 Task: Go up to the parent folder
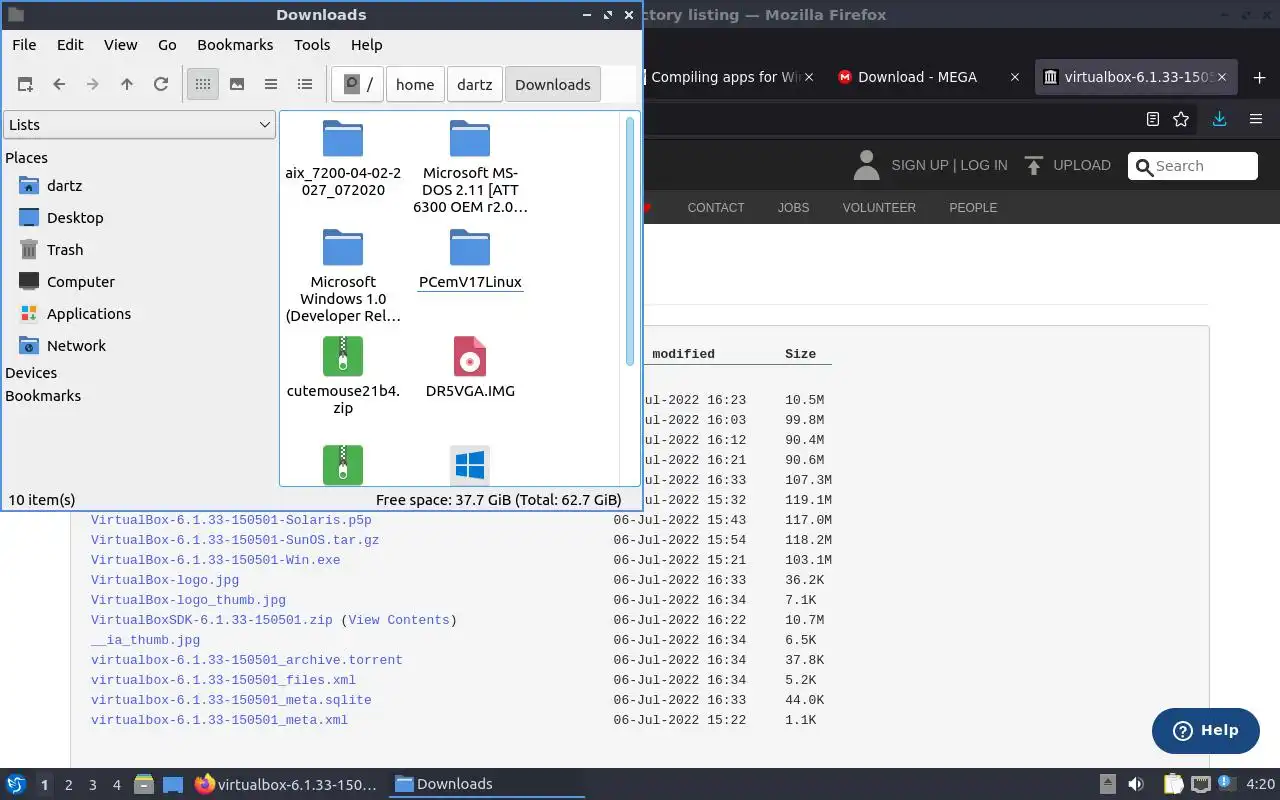(127, 85)
